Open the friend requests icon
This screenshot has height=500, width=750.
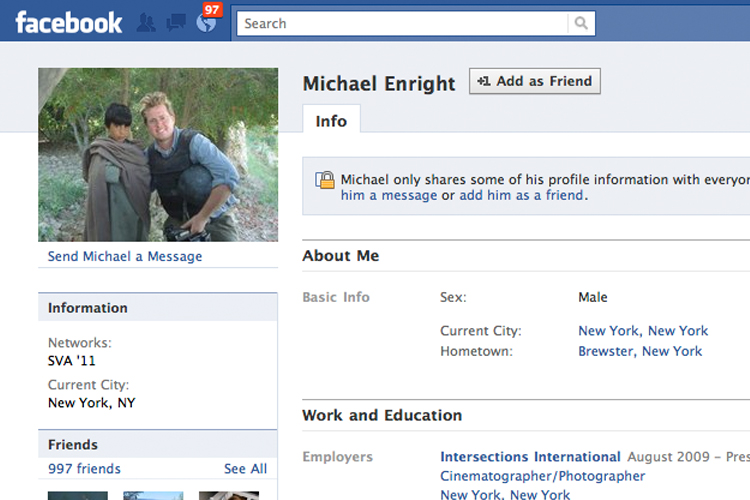[146, 22]
